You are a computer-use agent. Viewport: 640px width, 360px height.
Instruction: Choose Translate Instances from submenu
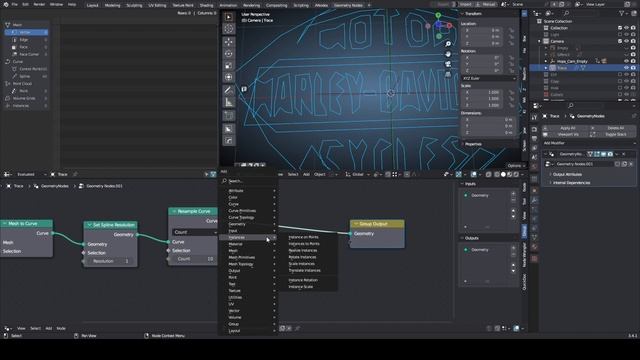click(304, 271)
